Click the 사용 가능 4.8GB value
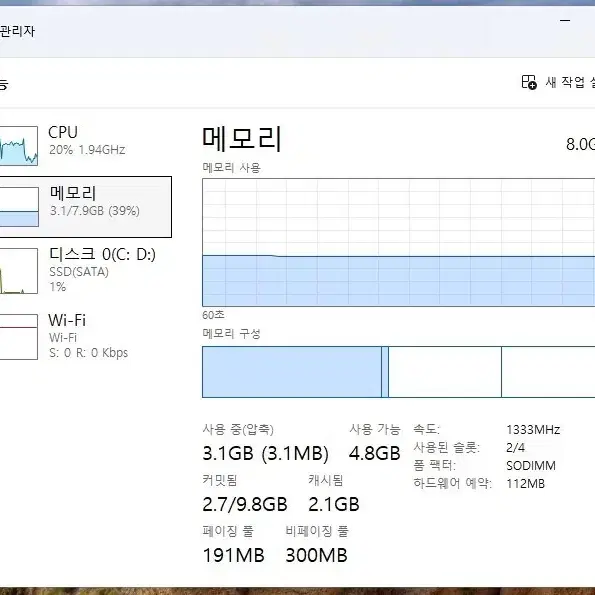Viewport: 595px width, 595px height. pos(375,453)
